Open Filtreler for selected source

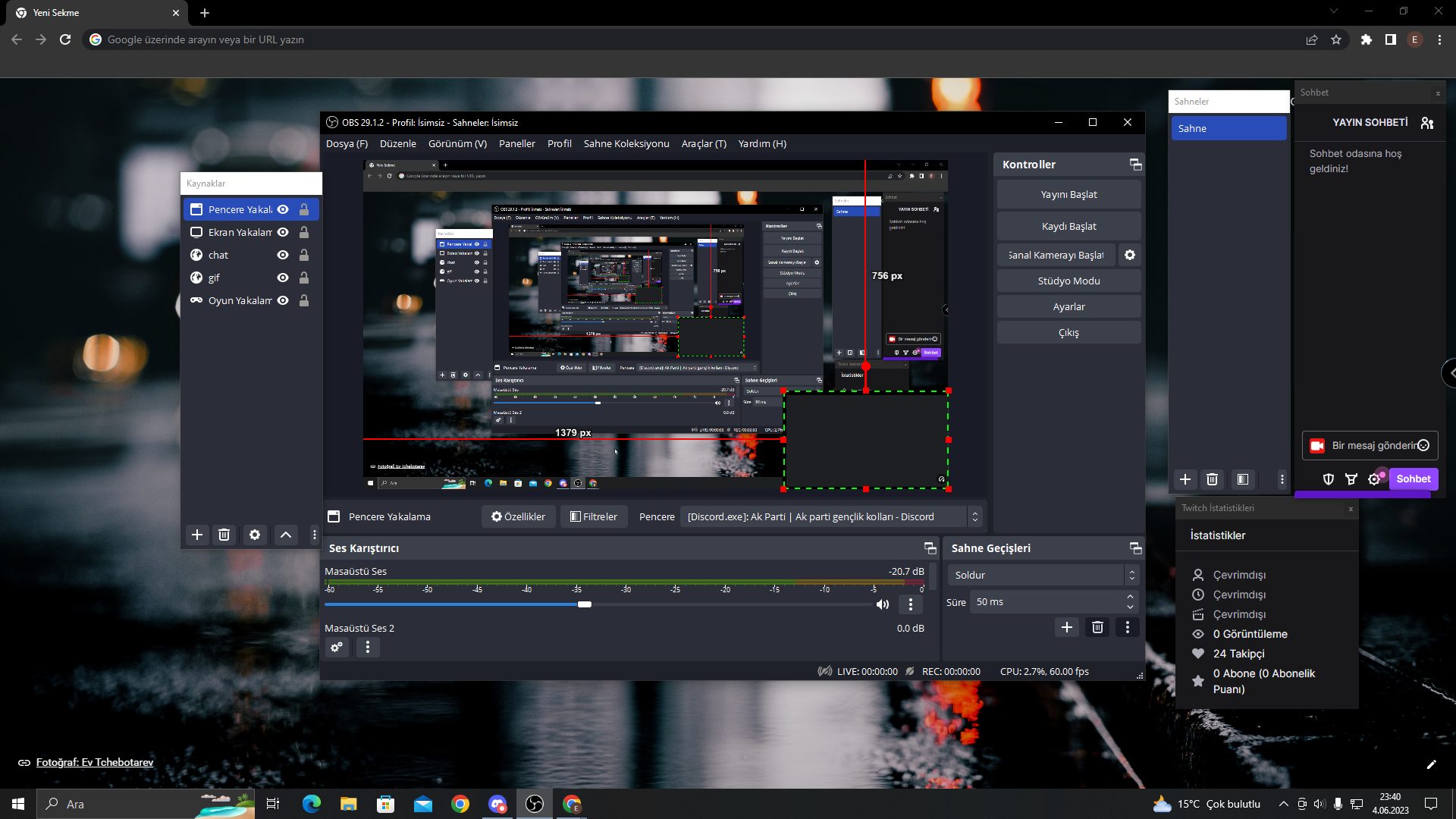(594, 516)
